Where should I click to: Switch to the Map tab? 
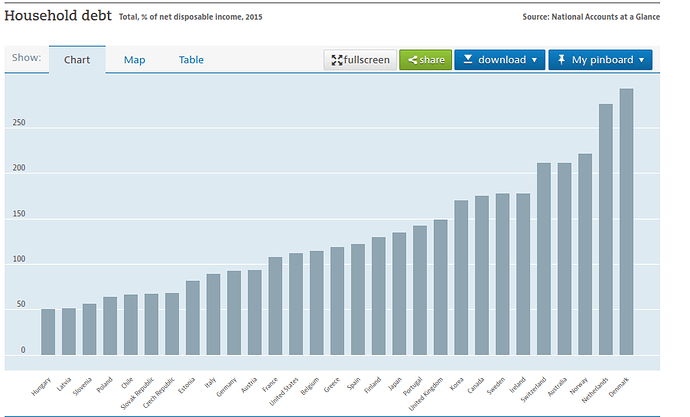134,60
